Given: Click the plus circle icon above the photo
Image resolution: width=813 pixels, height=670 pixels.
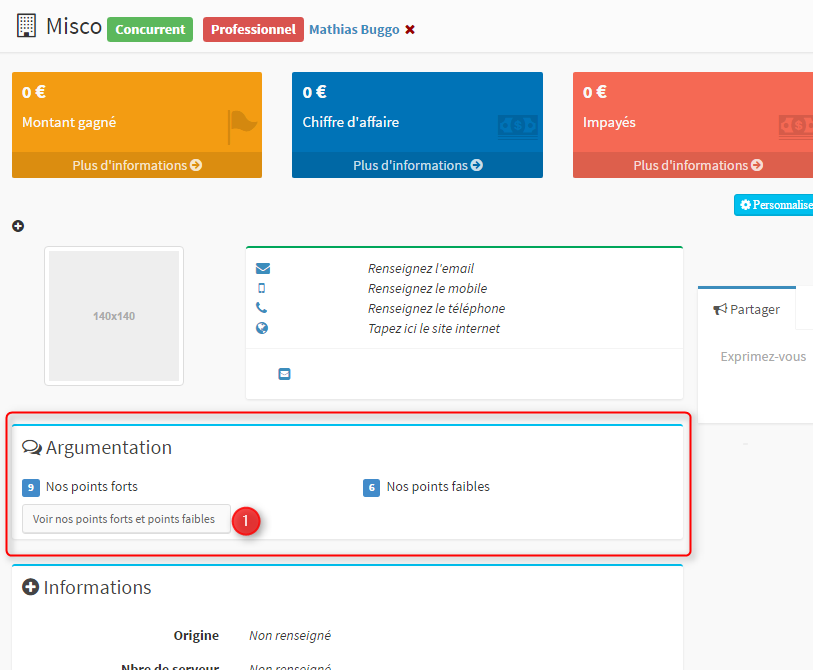Looking at the screenshot, I should [x=18, y=226].
